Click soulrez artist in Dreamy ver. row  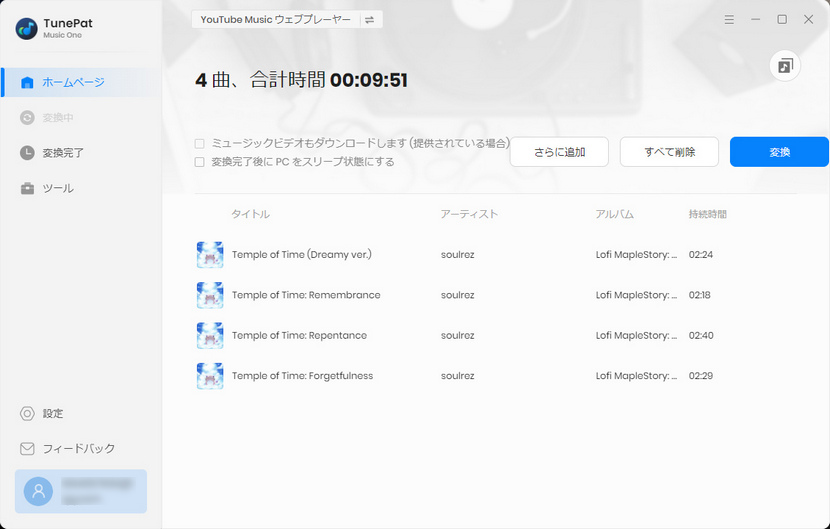[x=457, y=255]
